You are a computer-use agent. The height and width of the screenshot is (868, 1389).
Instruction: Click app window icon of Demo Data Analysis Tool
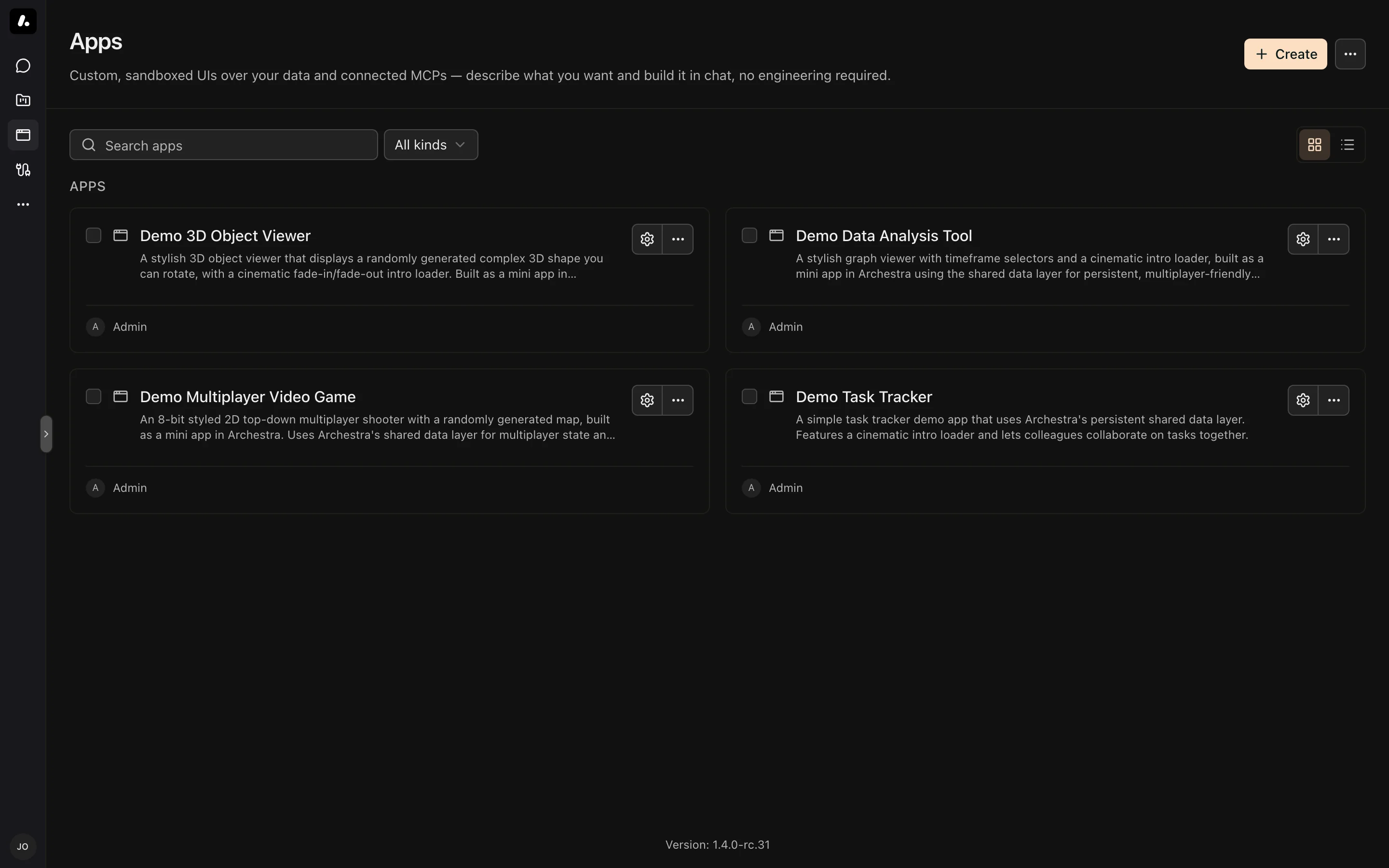(x=776, y=235)
